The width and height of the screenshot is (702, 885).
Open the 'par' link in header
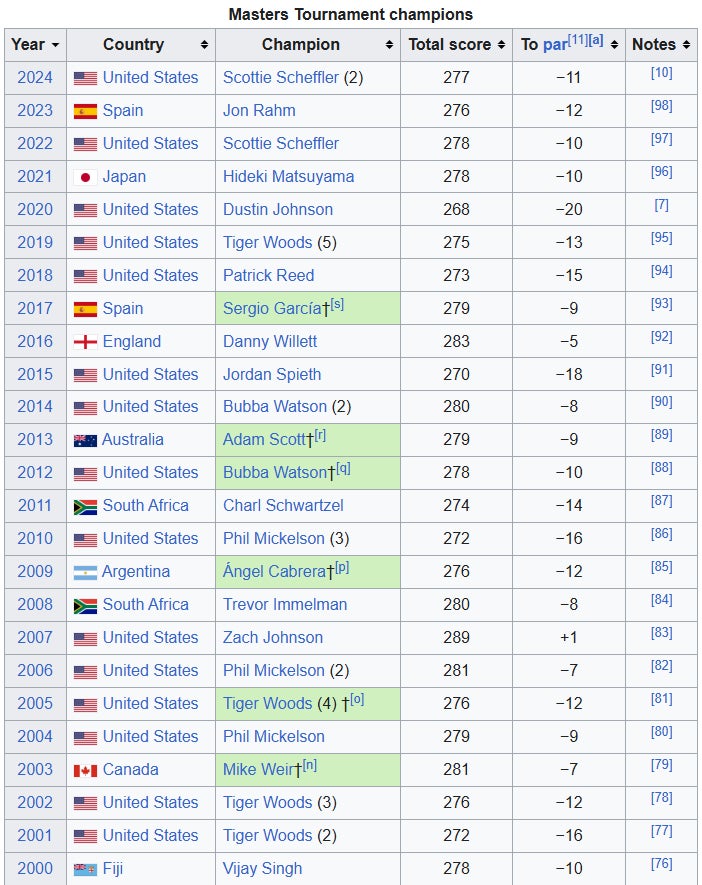[x=555, y=45]
